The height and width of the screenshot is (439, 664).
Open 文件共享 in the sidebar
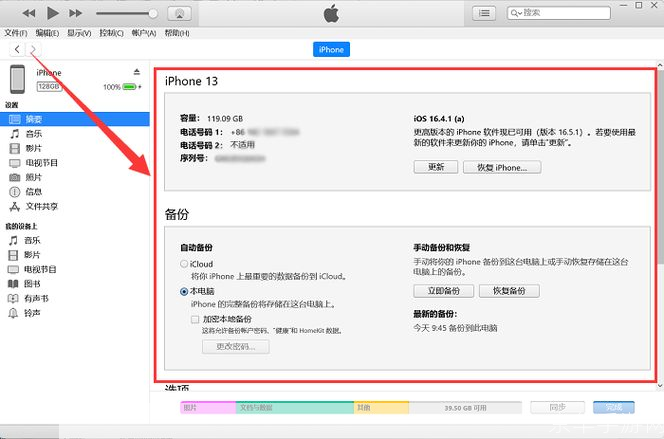coord(42,206)
